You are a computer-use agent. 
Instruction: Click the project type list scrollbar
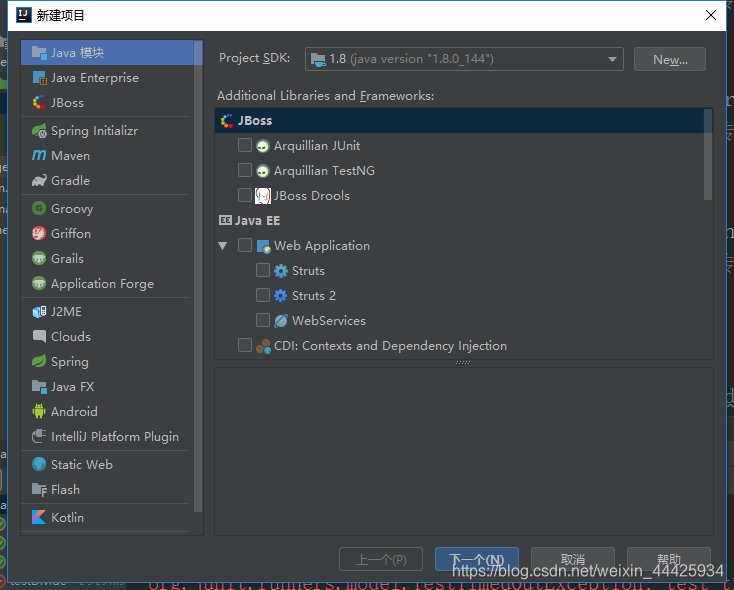198,276
